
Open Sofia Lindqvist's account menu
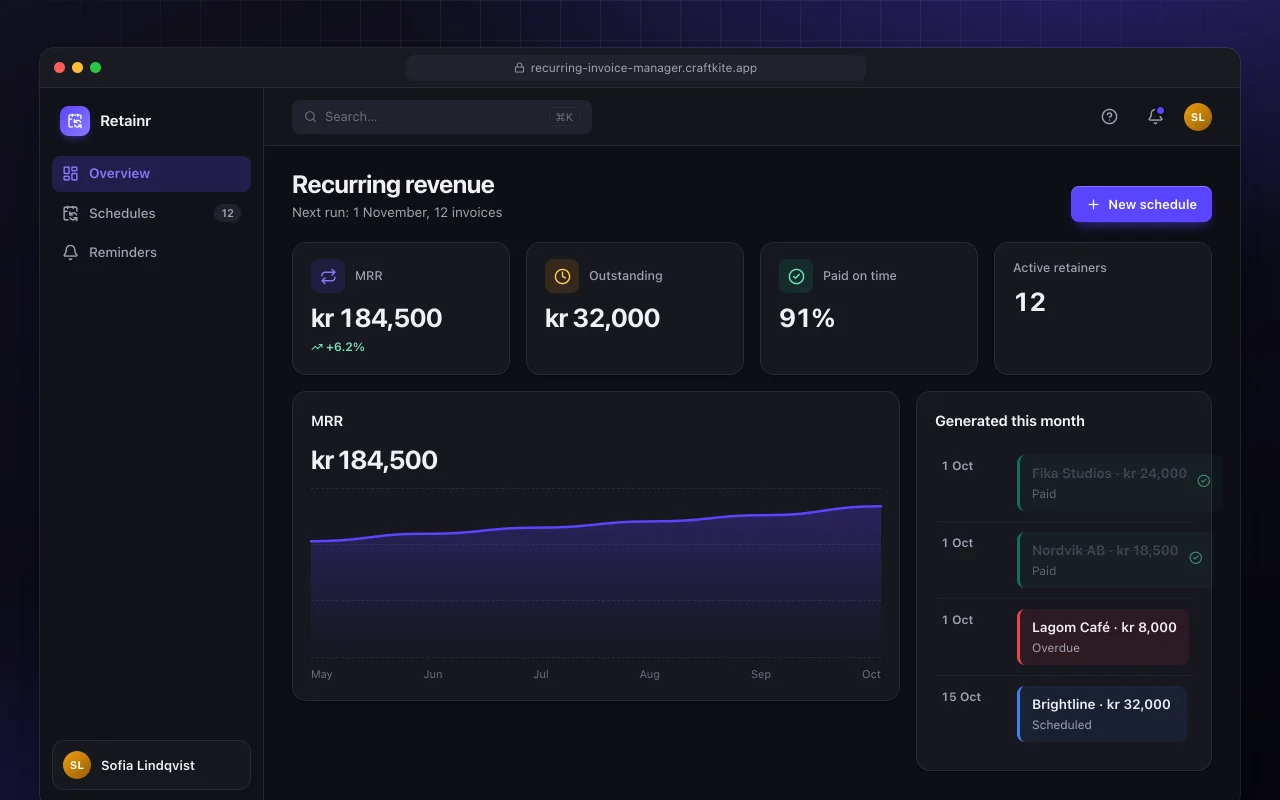tap(151, 765)
